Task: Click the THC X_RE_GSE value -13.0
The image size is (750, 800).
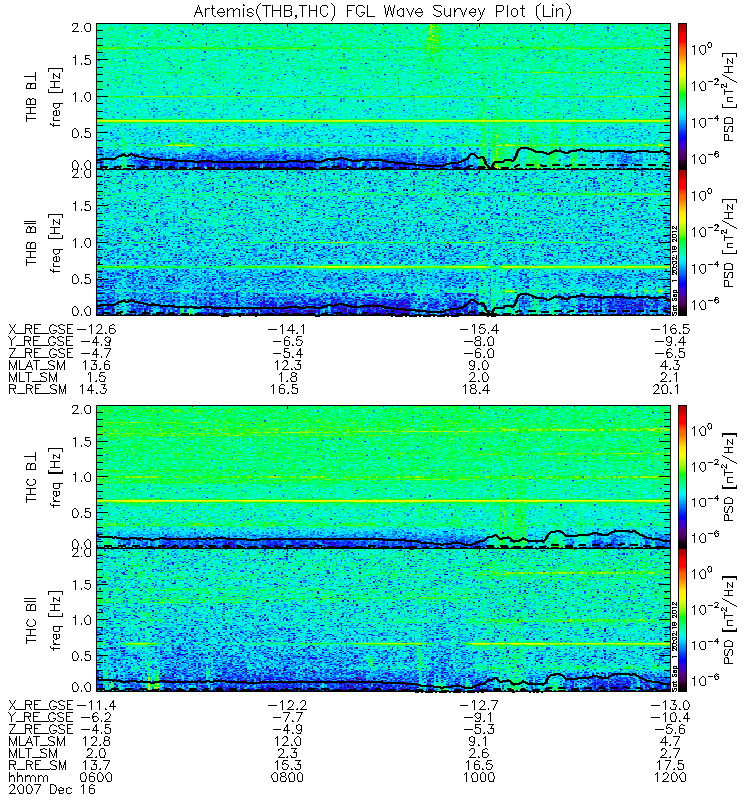Action: click(670, 705)
